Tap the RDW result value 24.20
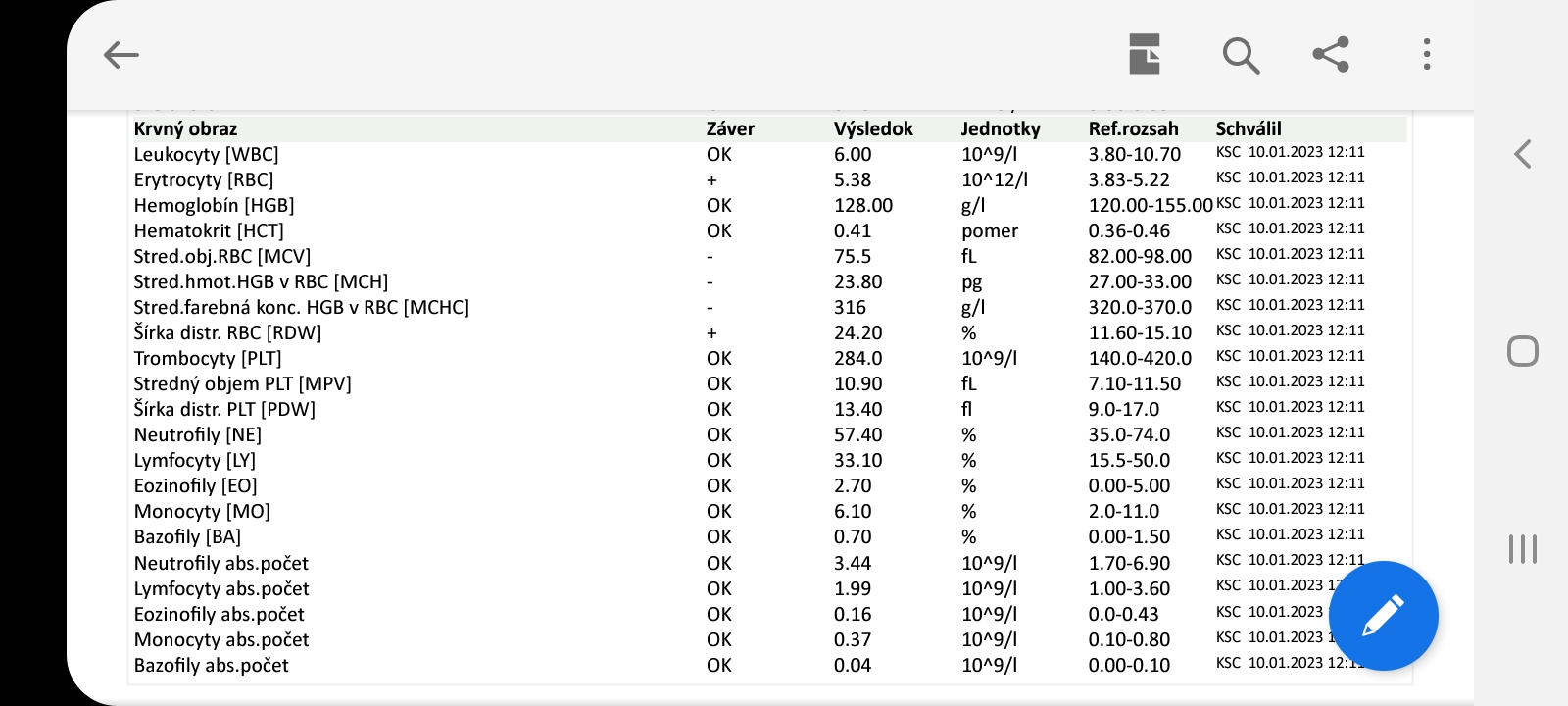This screenshot has width=1568, height=706. click(857, 332)
